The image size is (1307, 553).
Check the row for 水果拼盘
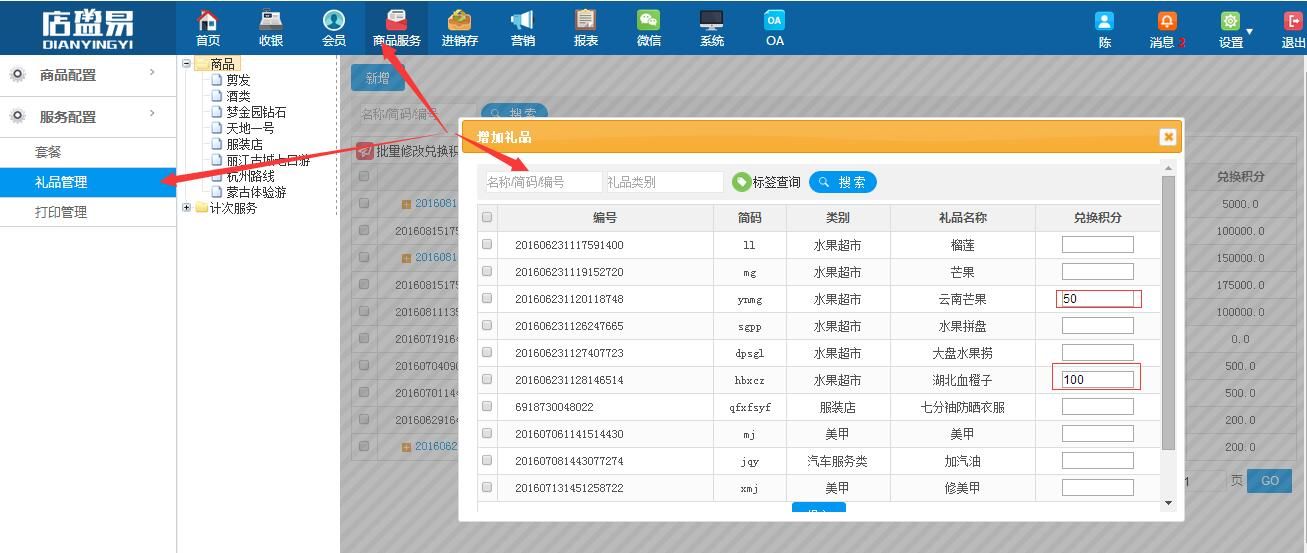(x=487, y=325)
